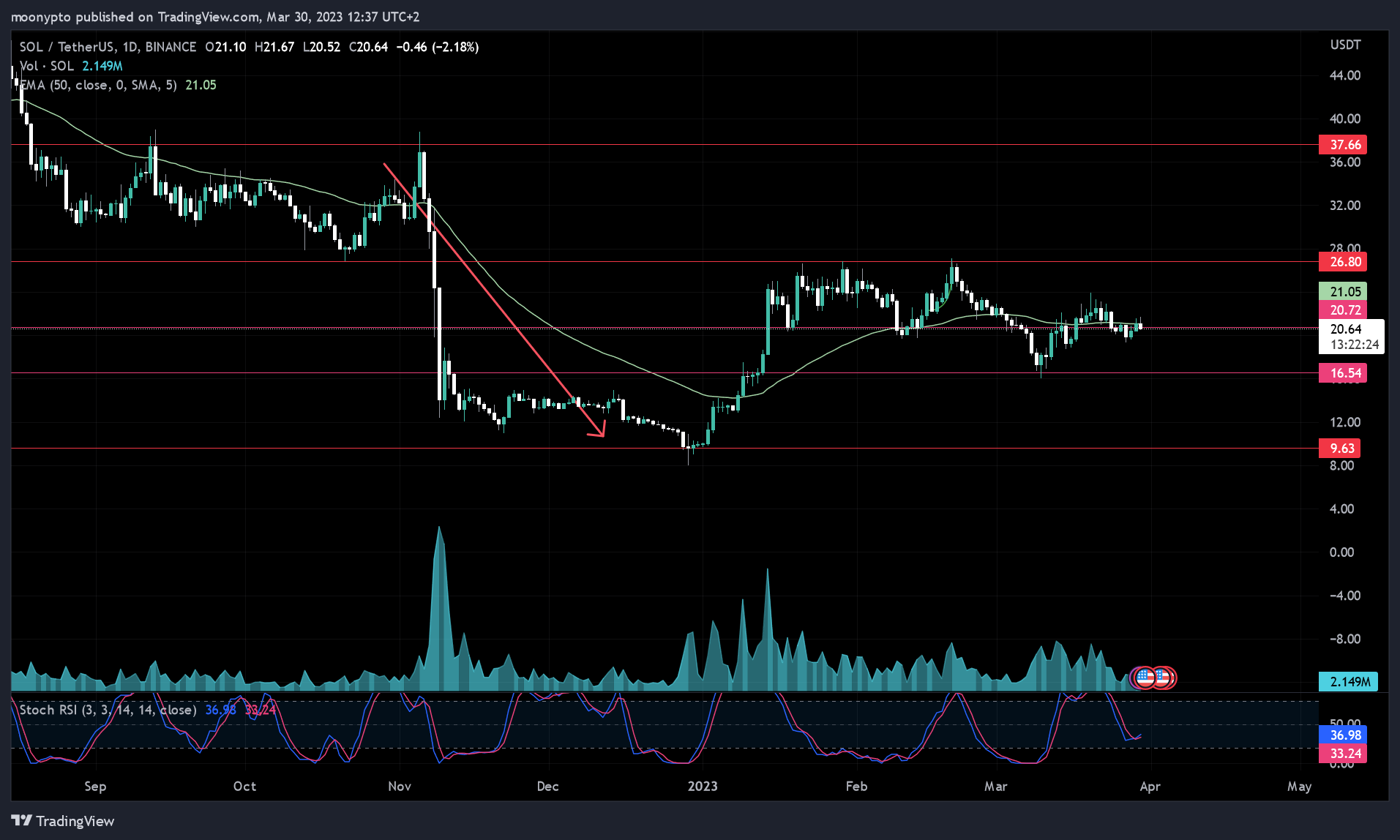This screenshot has width=1400, height=840.
Task: Click the L20.52 low value in the legend
Action: [322, 47]
